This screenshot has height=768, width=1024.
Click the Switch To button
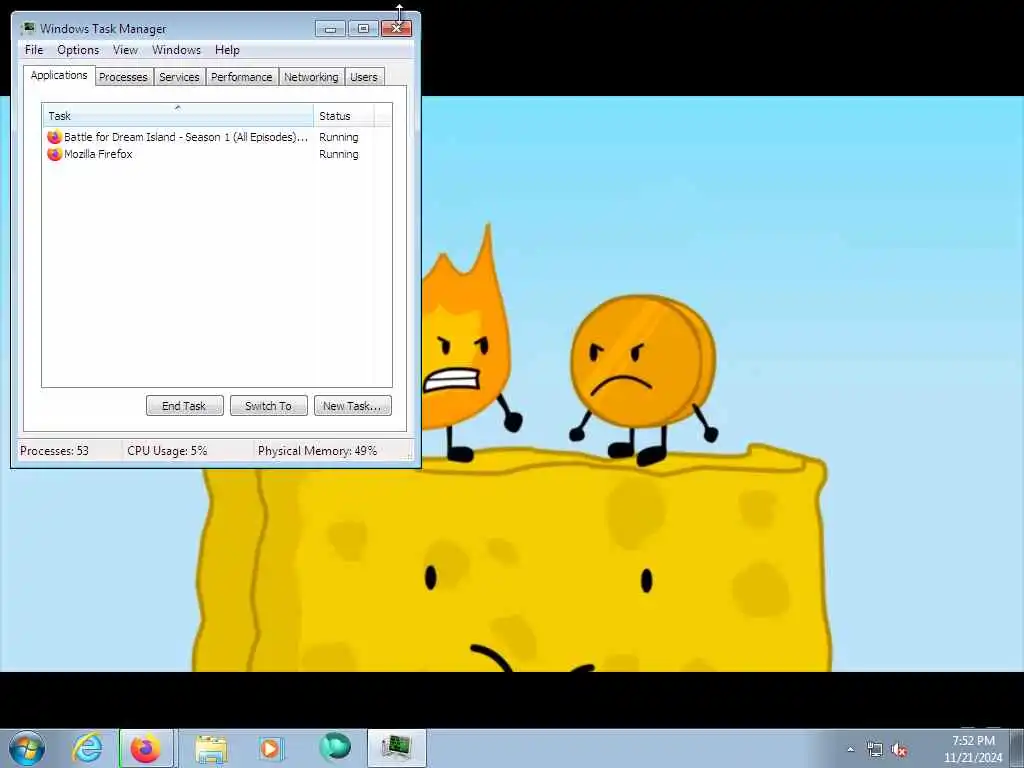(x=268, y=406)
